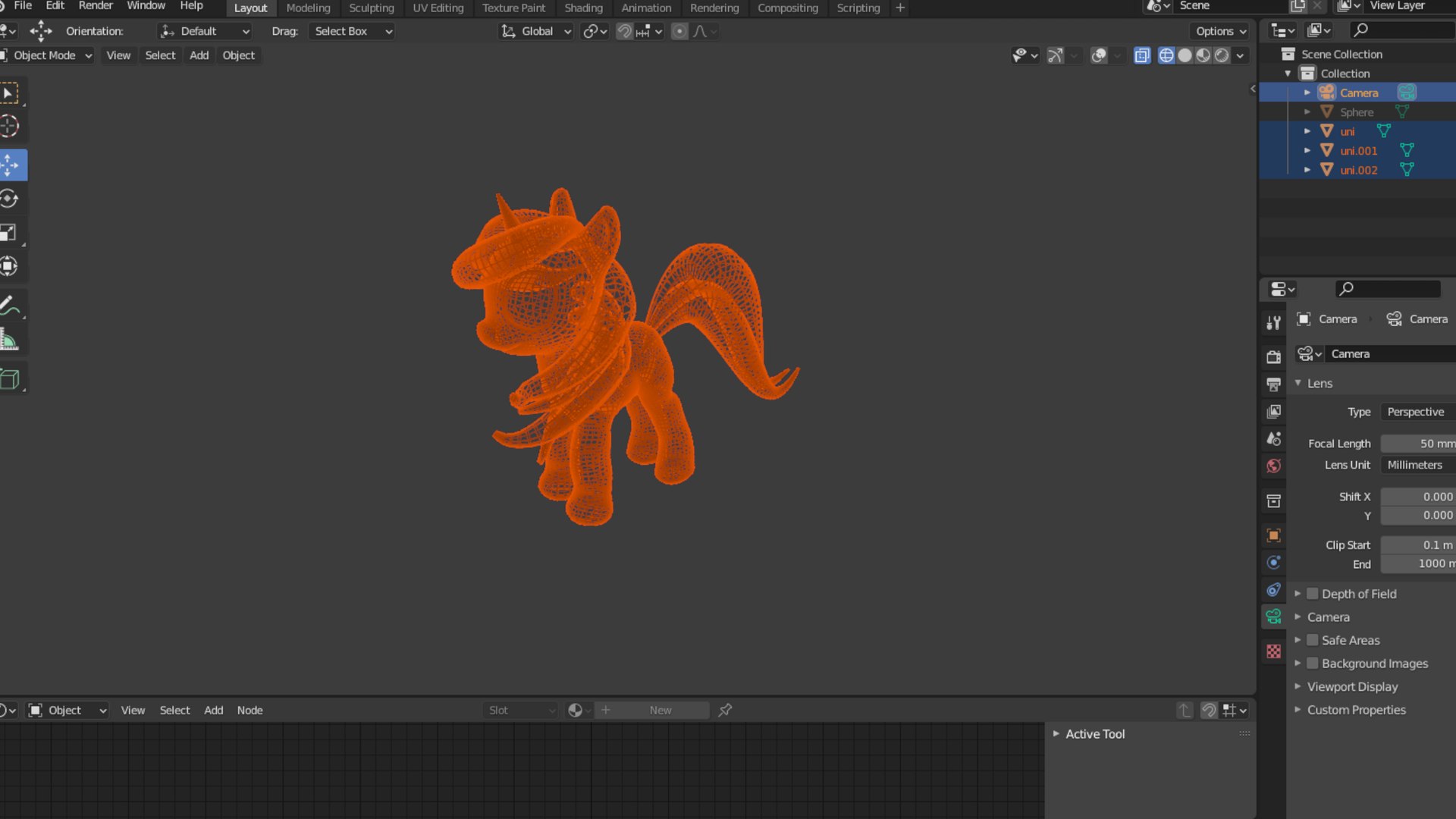Toggle snapping magnet in header
1456x819 pixels.
click(x=624, y=31)
